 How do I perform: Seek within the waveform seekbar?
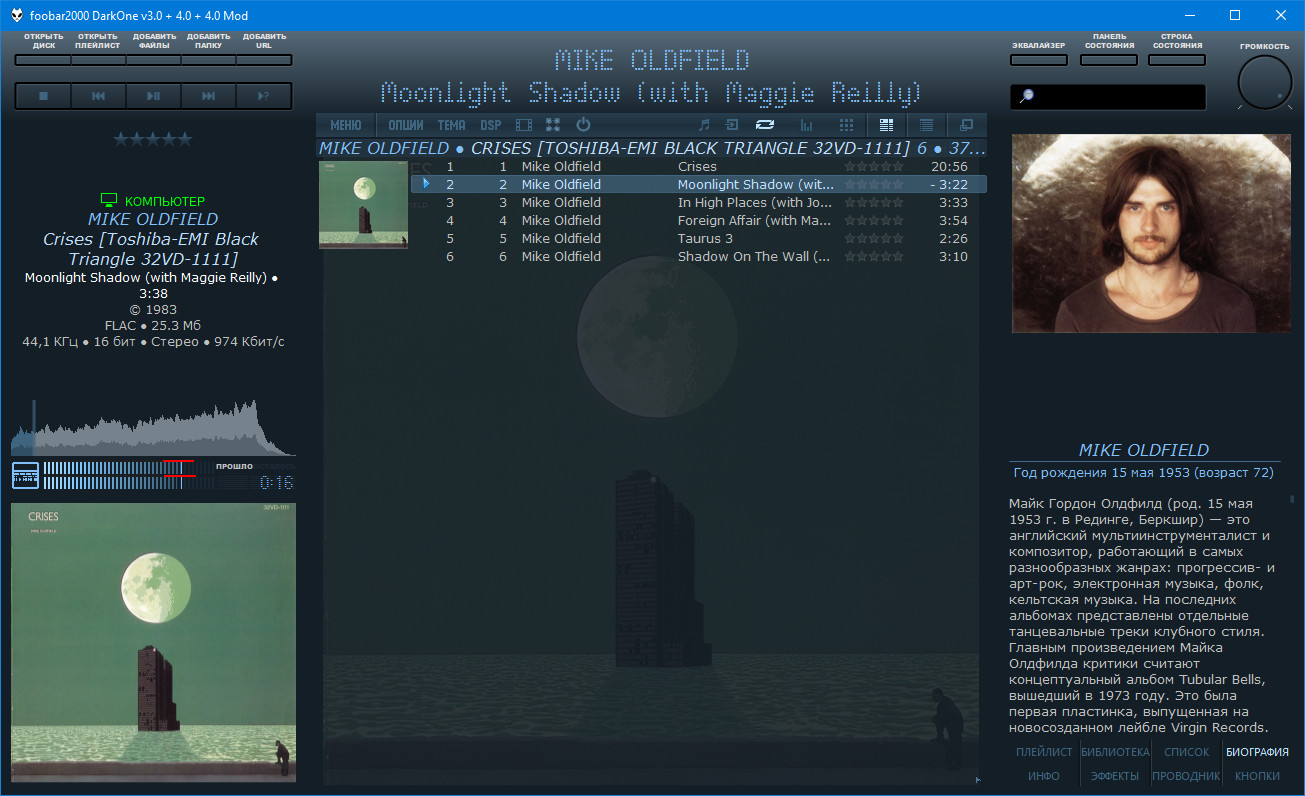(154, 428)
